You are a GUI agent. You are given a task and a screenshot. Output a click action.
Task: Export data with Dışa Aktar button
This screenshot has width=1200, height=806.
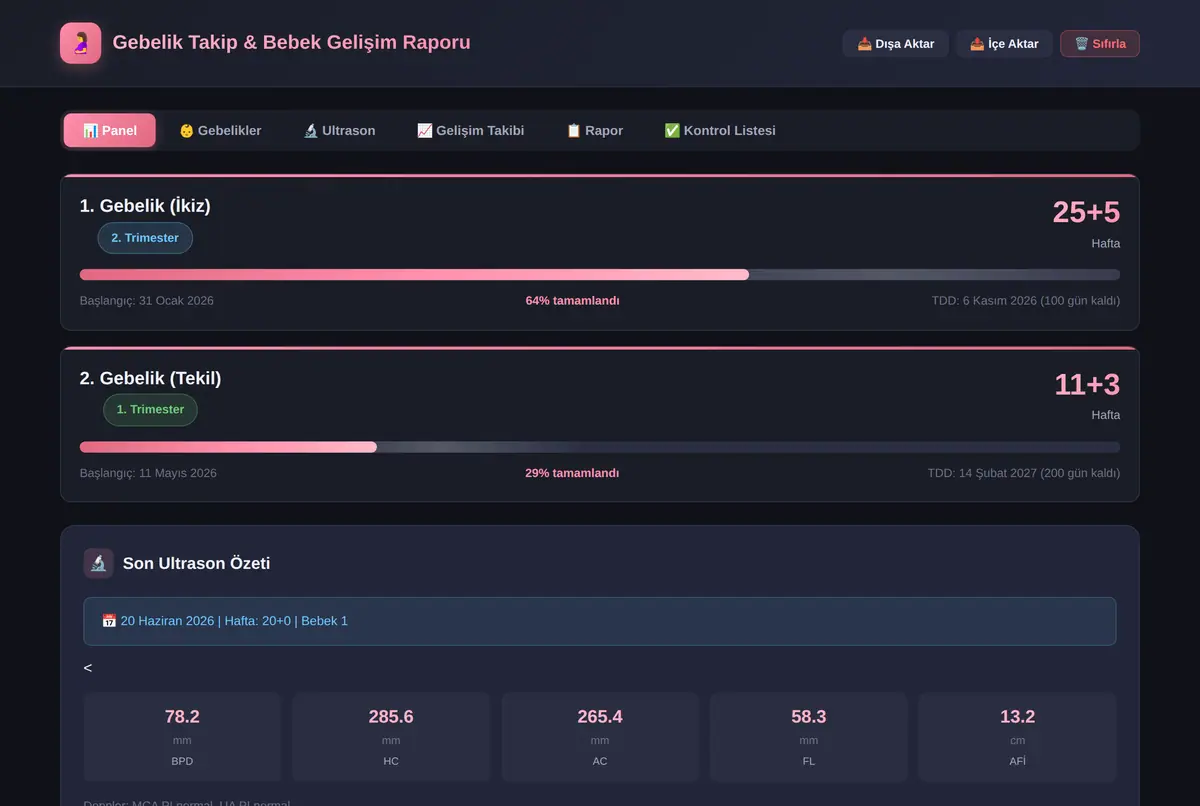point(896,44)
